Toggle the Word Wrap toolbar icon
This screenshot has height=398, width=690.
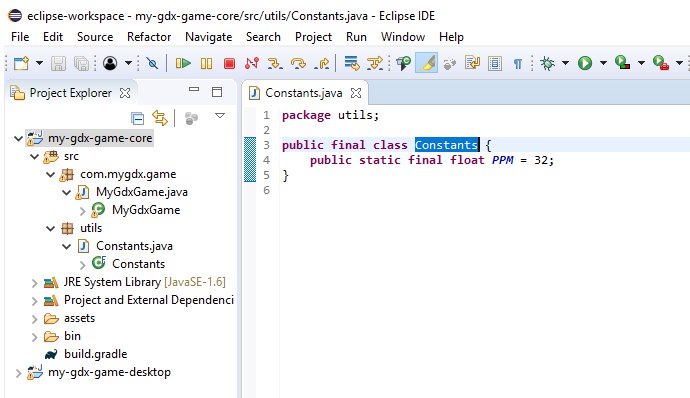click(x=472, y=63)
